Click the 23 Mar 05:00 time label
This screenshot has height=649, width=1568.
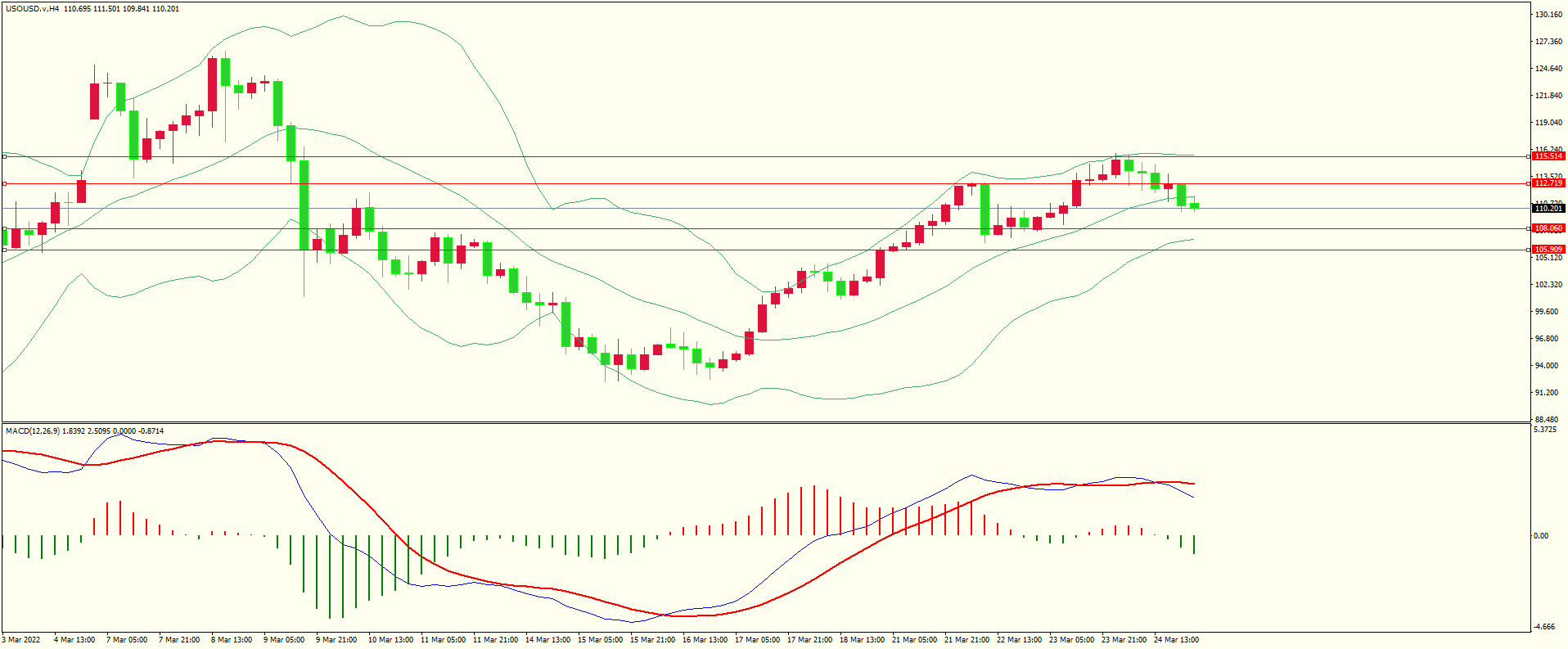coord(1071,640)
